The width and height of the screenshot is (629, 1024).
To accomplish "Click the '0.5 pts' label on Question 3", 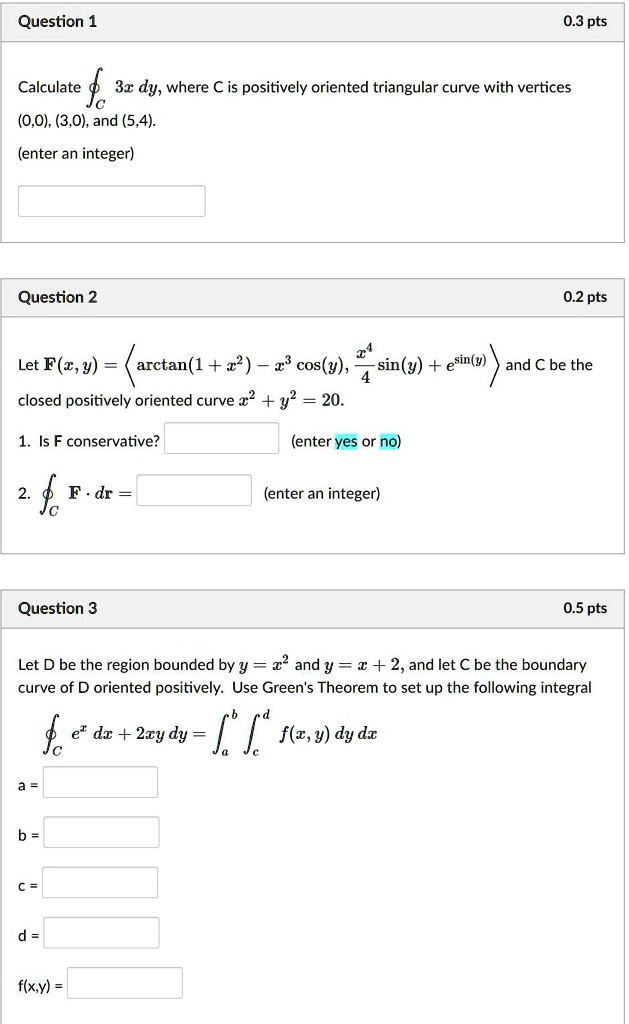I will (587, 608).
